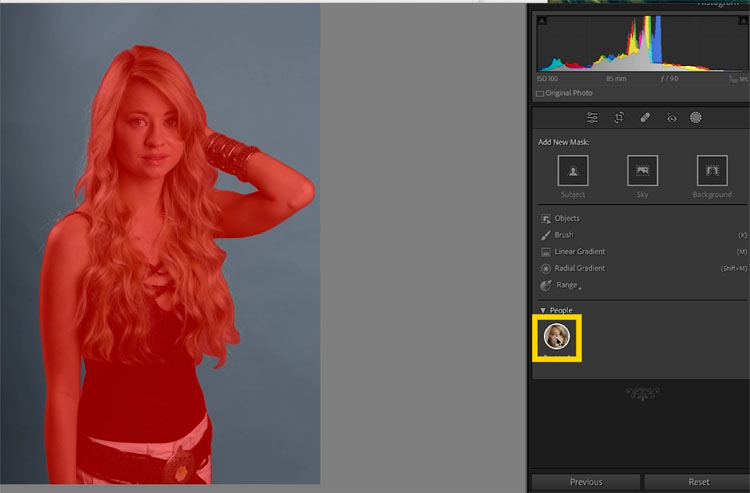The height and width of the screenshot is (493, 750).
Task: Click the 'Add New Mask:' label
Action: 563,142
